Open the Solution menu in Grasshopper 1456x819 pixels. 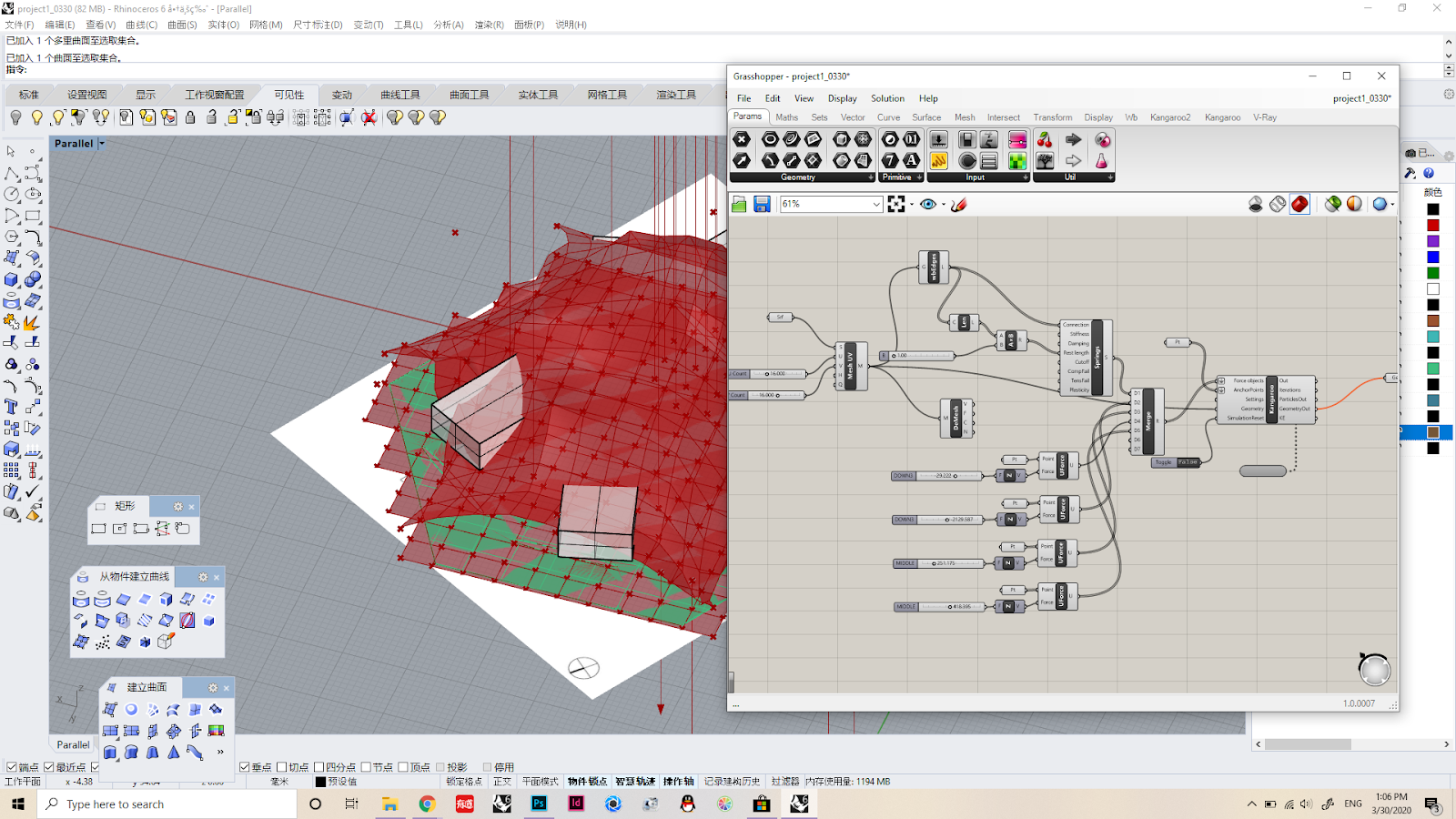887,98
